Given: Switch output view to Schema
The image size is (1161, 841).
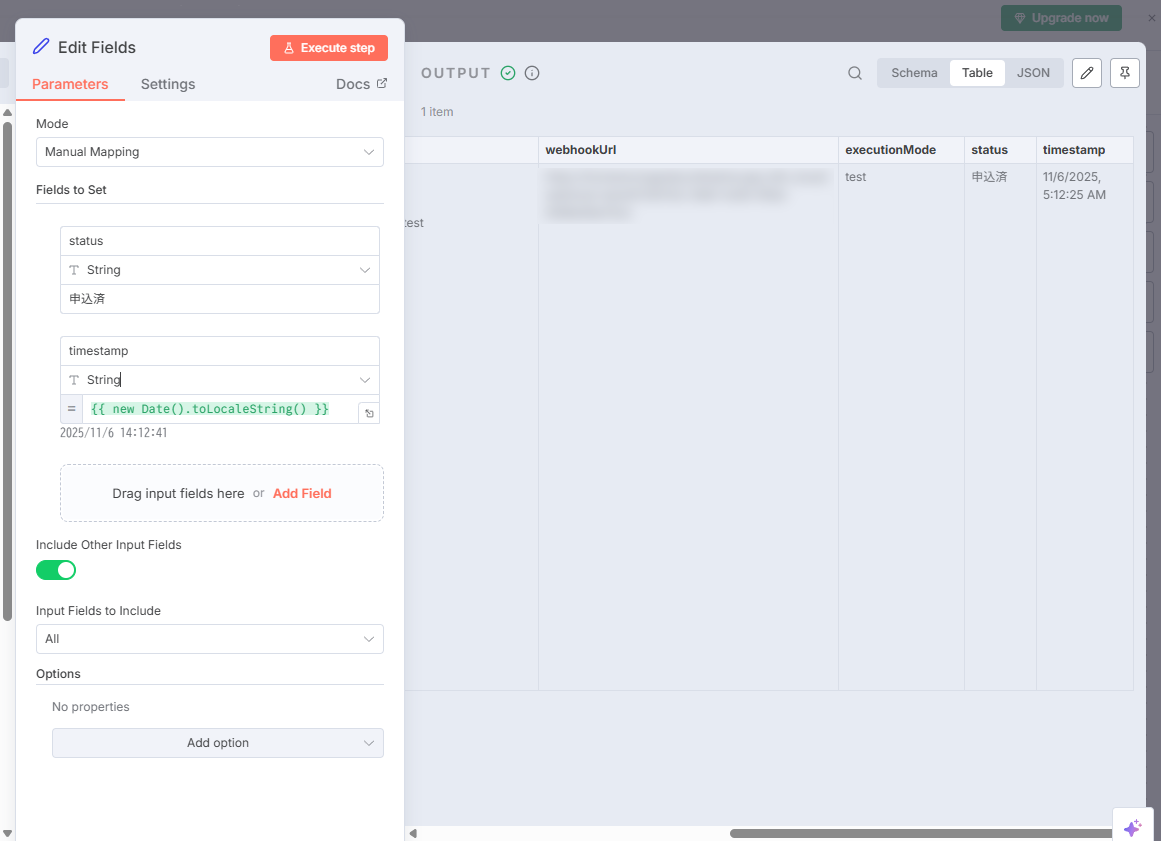Looking at the screenshot, I should point(914,73).
